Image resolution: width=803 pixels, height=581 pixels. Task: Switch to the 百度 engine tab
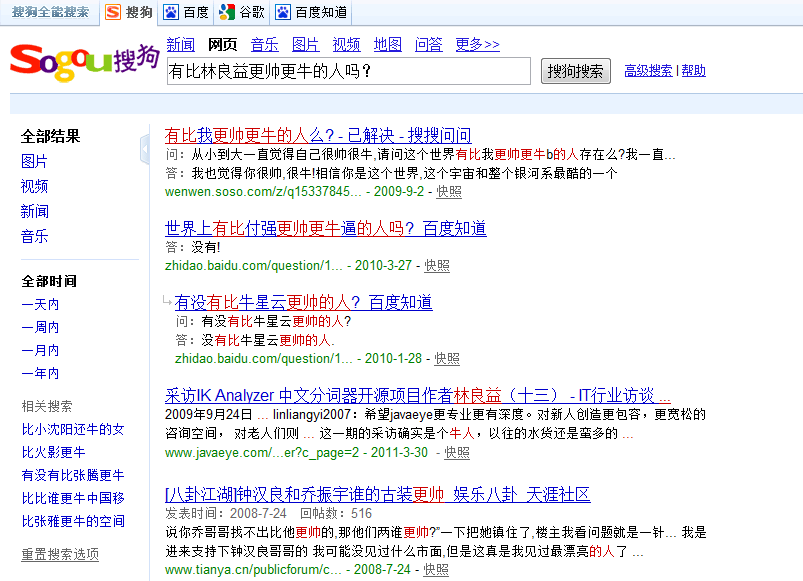click(186, 12)
